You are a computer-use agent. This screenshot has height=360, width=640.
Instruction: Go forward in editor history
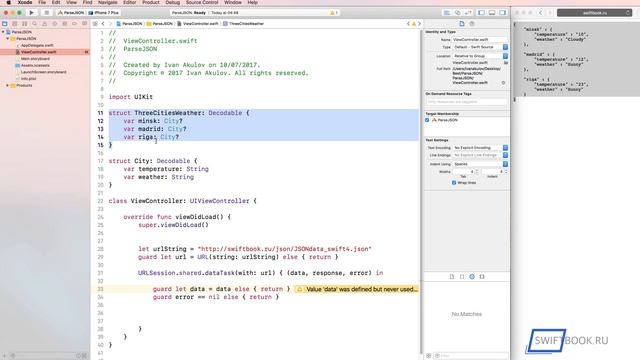pos(110,24)
